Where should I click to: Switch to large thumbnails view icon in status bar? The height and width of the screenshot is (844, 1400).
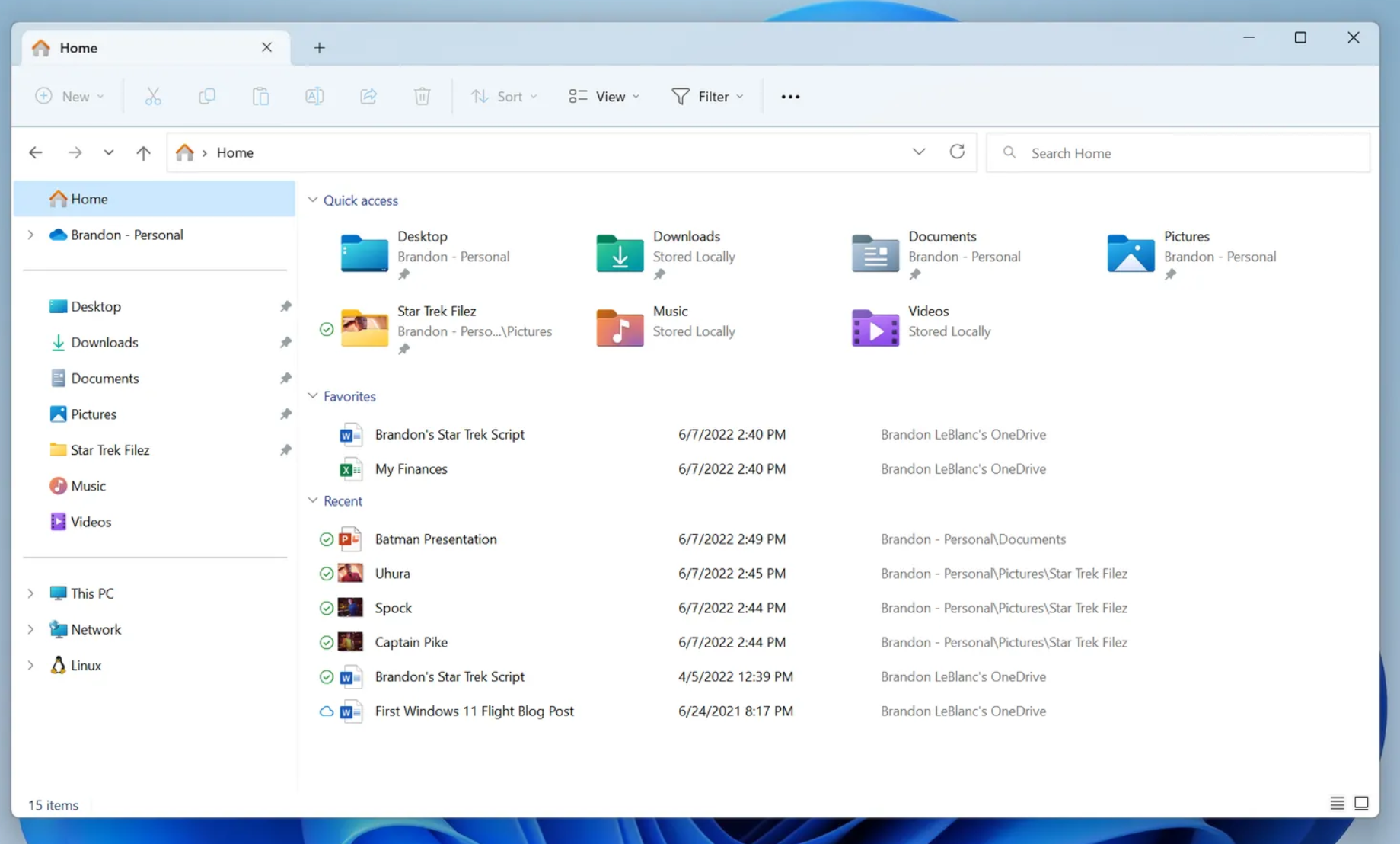(1361, 803)
